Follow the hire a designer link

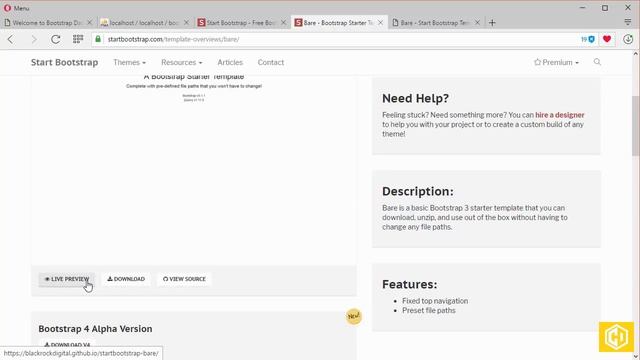(x=560, y=115)
